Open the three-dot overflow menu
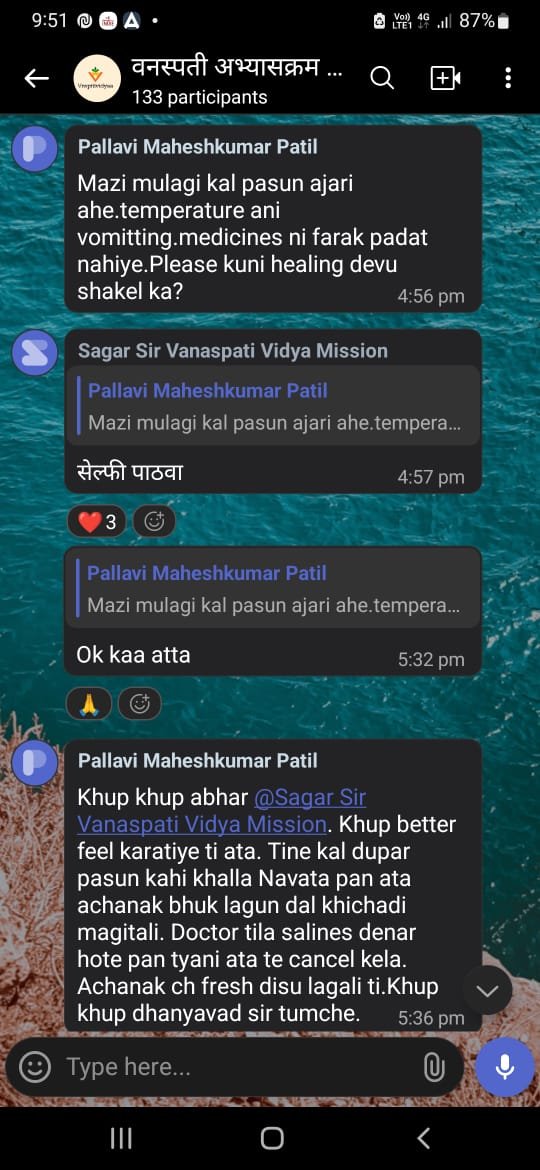540x1170 pixels. click(x=508, y=78)
